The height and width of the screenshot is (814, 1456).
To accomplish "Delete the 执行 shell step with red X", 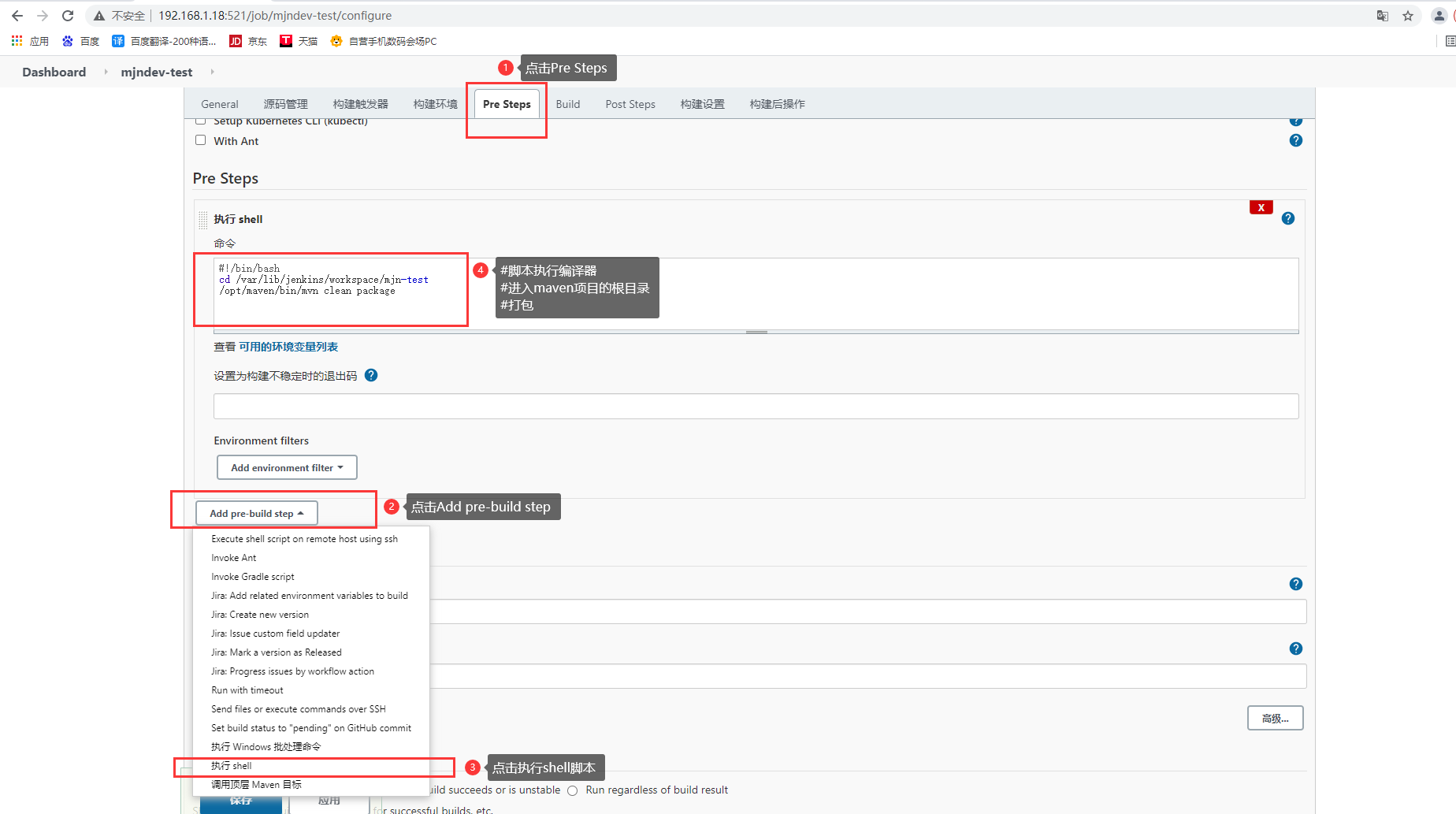I will click(1261, 207).
